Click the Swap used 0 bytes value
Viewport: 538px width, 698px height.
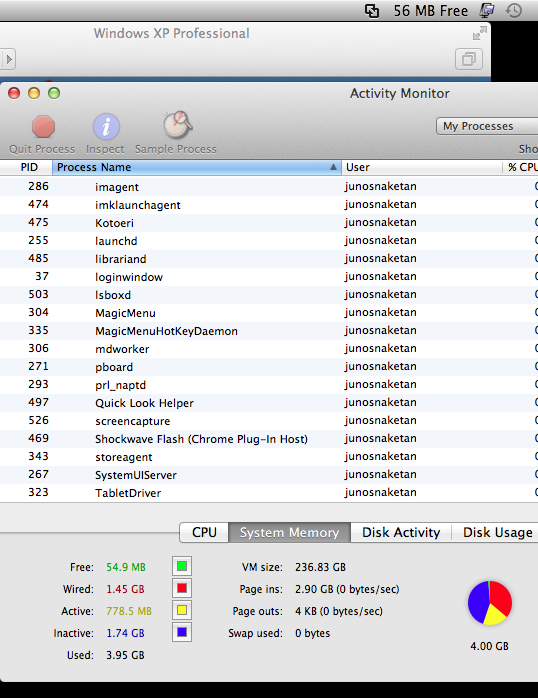click(x=312, y=633)
